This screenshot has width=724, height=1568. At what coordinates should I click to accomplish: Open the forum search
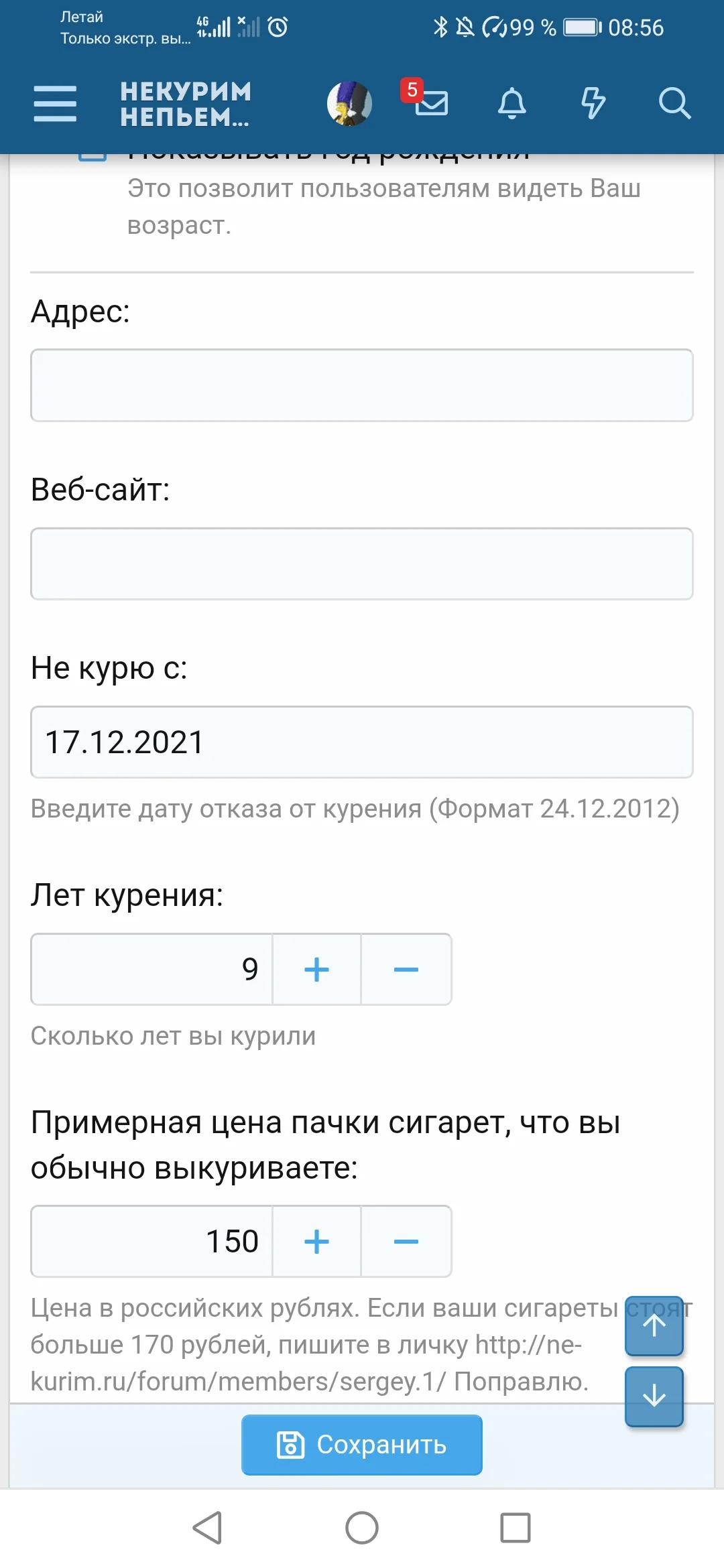[x=674, y=104]
